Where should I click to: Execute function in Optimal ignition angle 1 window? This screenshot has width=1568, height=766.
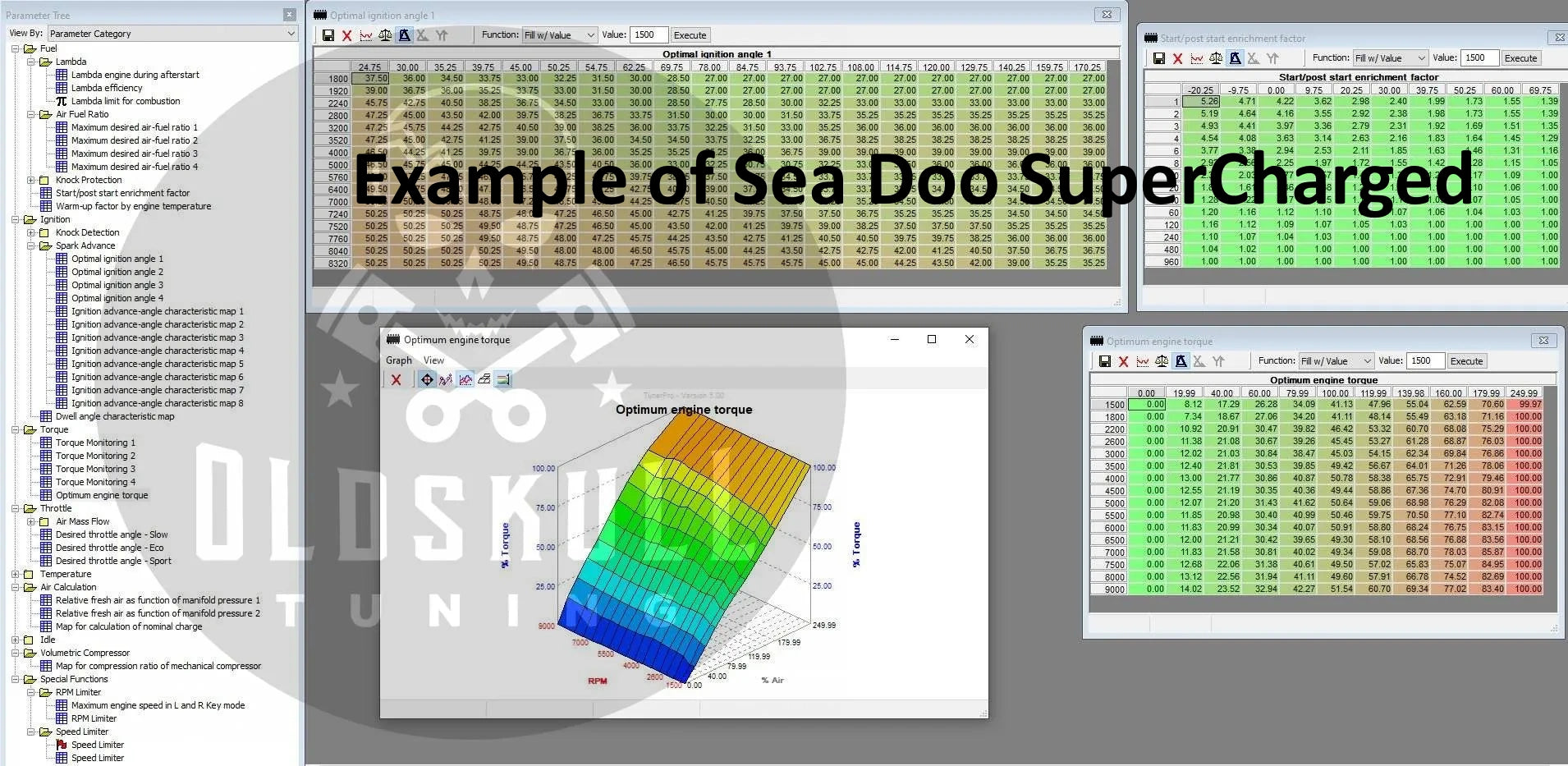[690, 35]
